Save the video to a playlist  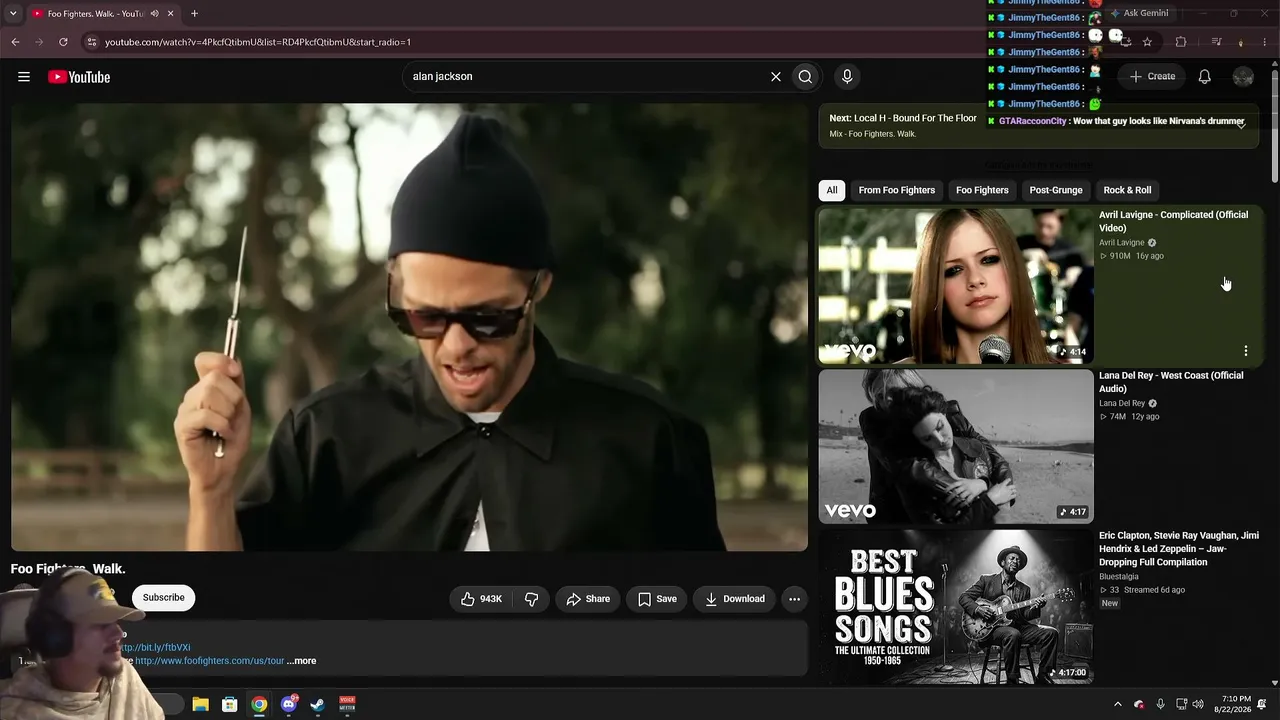click(x=657, y=599)
